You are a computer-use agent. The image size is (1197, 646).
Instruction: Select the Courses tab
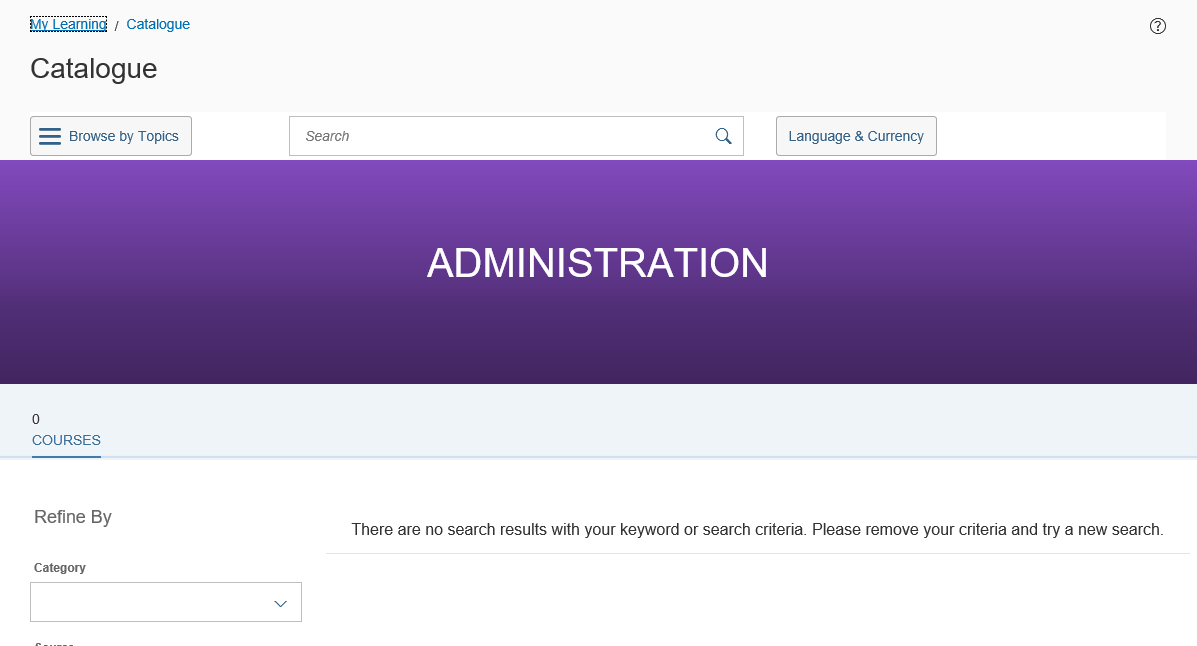(x=66, y=440)
